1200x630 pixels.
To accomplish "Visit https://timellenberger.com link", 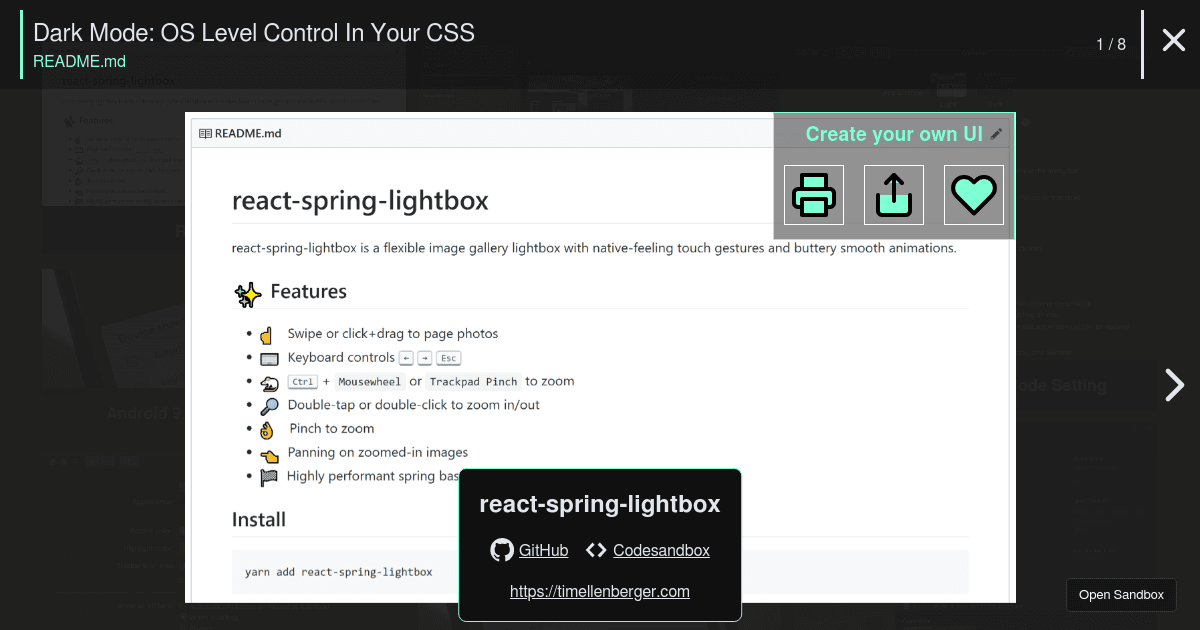I will point(600,591).
